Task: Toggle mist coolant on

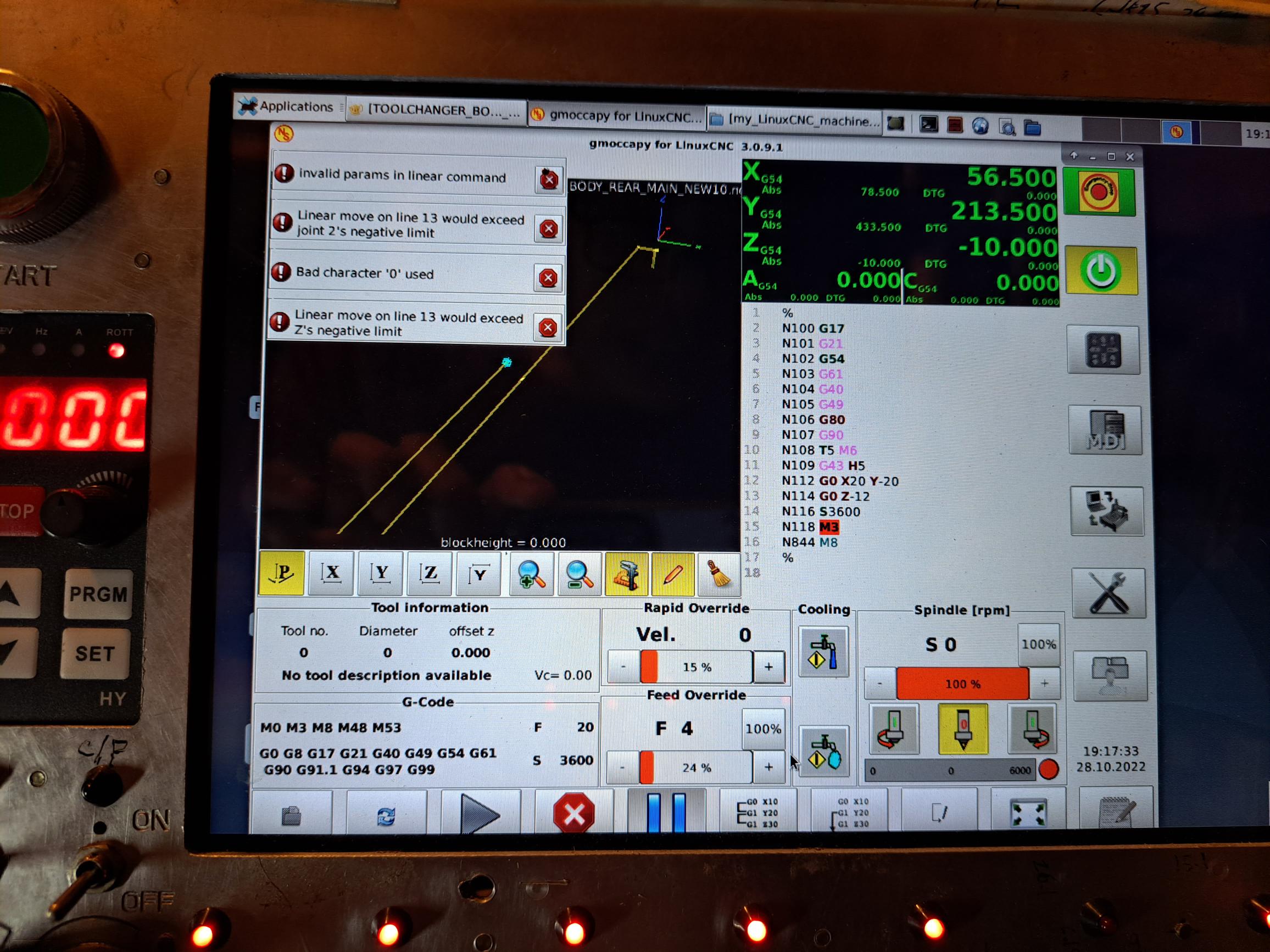Action: [823, 752]
